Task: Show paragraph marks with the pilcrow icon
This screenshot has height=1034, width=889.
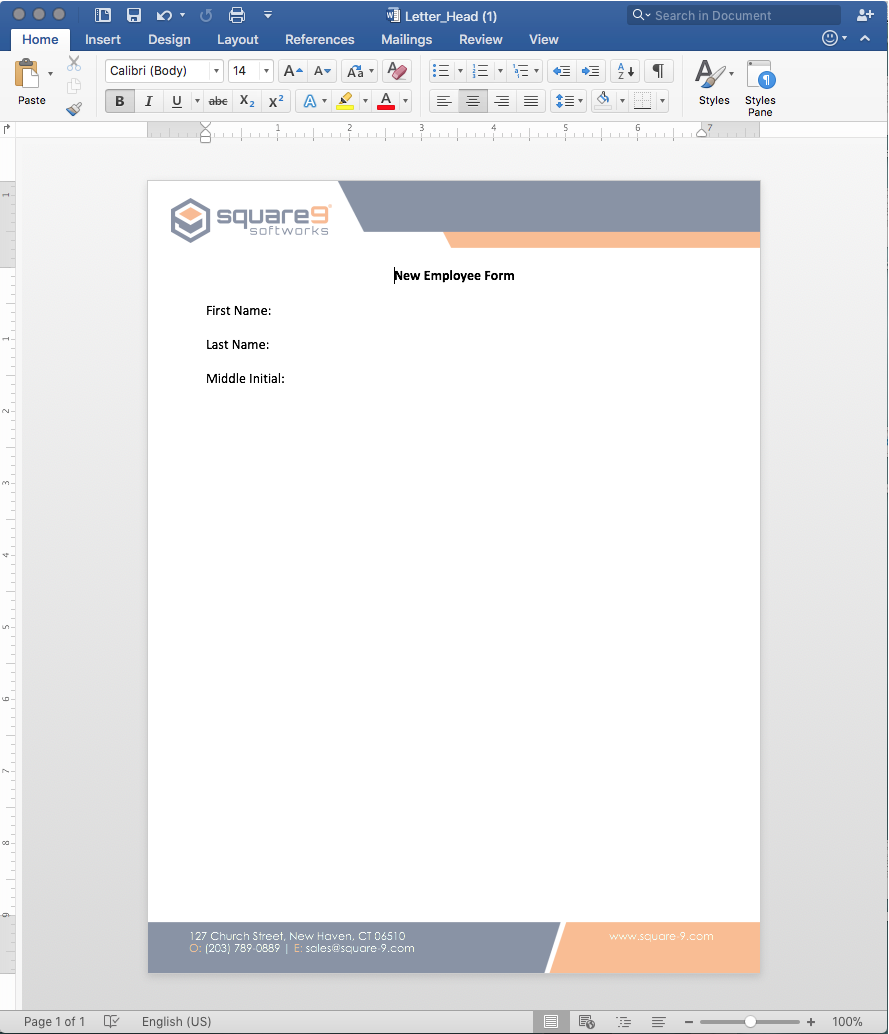Action: tap(657, 71)
